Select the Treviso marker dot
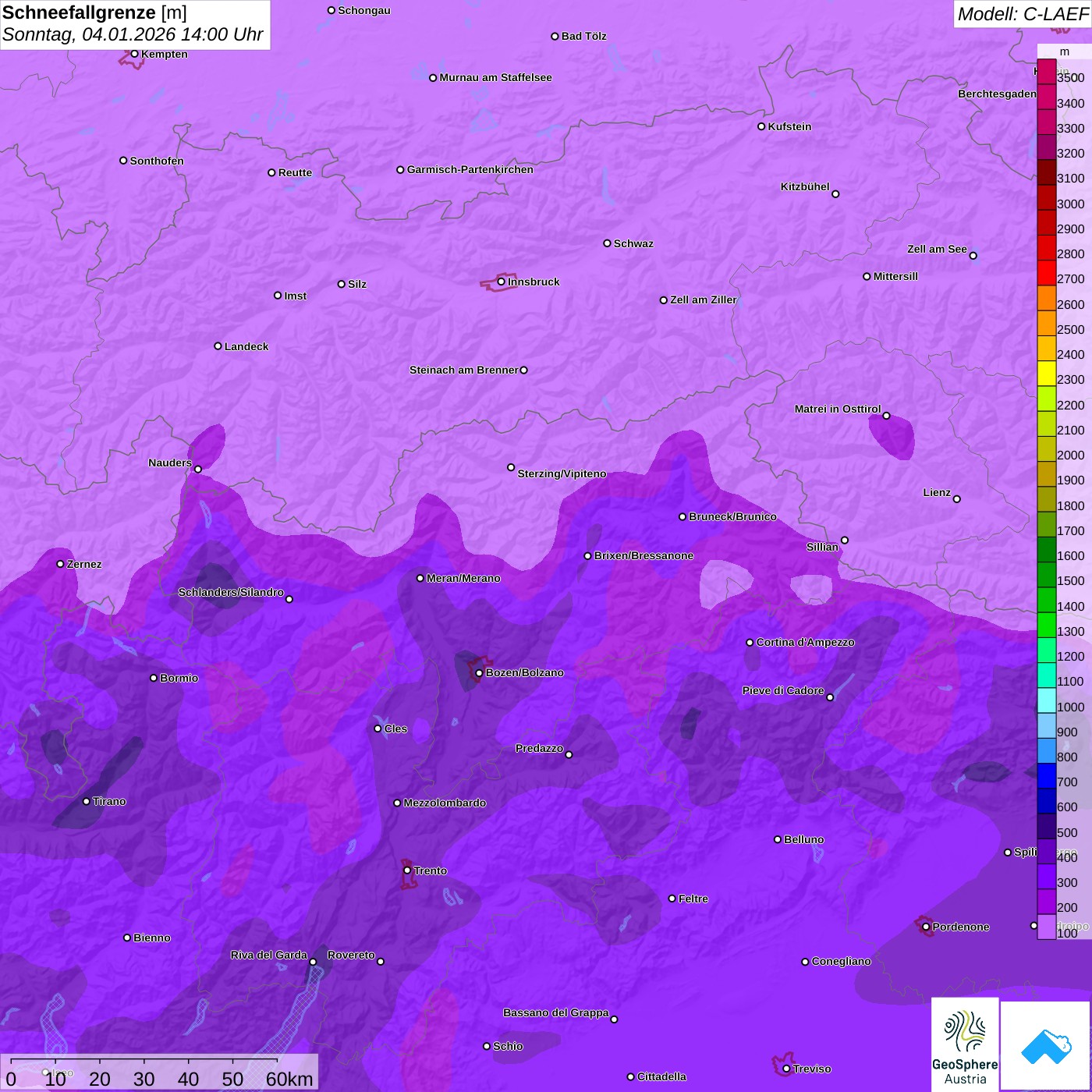Image resolution: width=1092 pixels, height=1092 pixels. pos(786,1069)
